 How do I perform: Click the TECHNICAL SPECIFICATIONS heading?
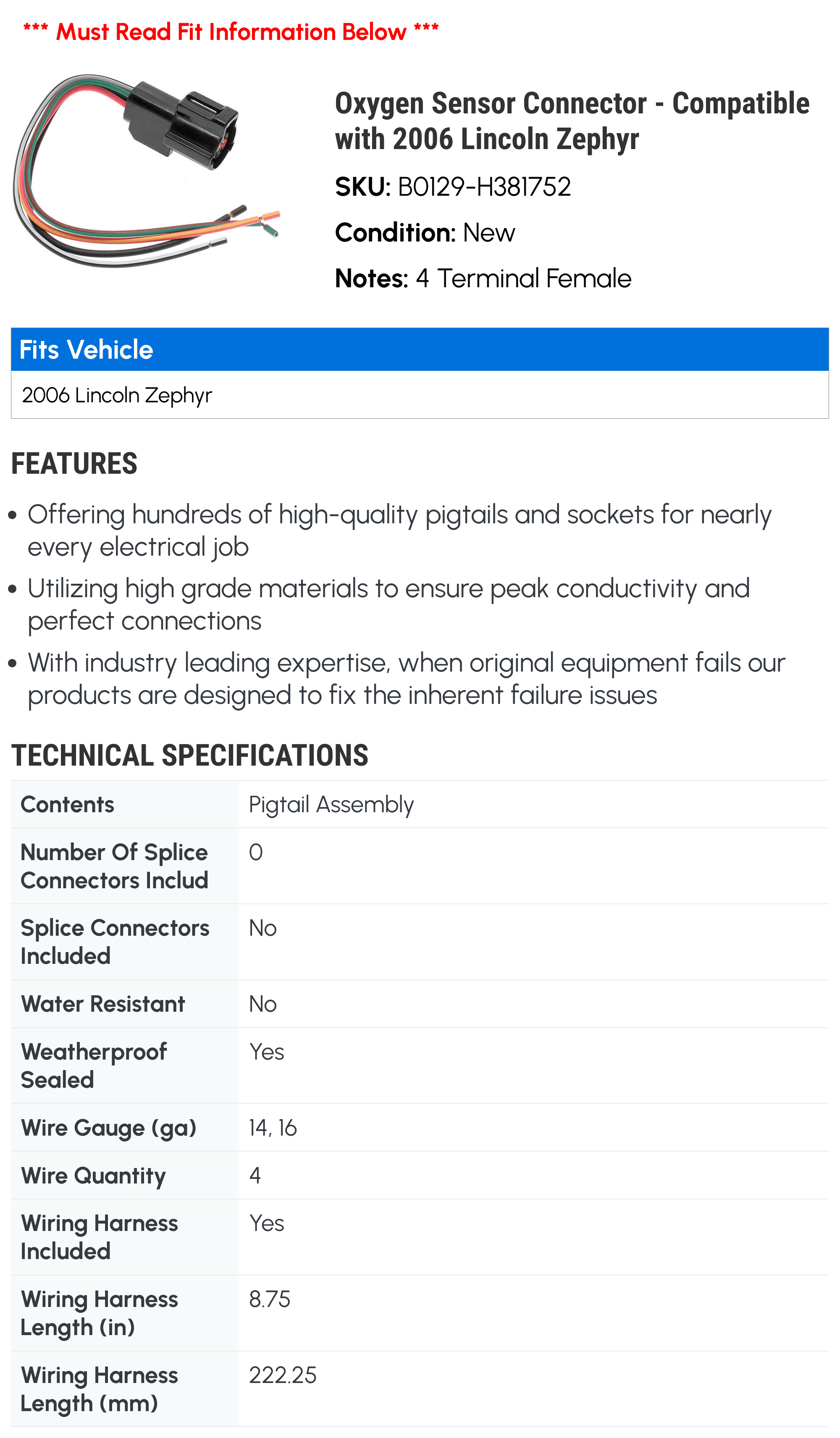click(x=190, y=755)
